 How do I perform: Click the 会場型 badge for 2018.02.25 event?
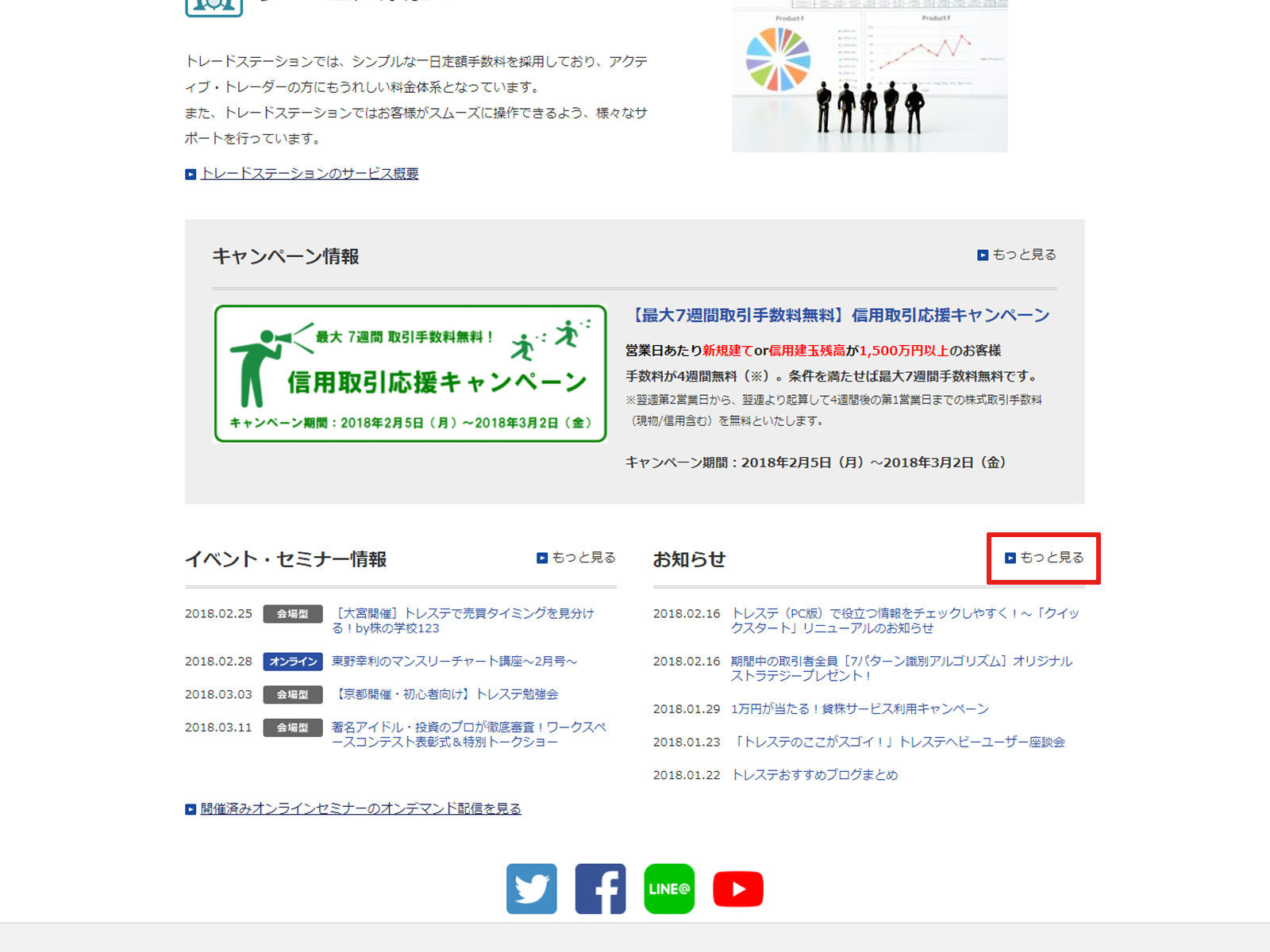point(293,614)
